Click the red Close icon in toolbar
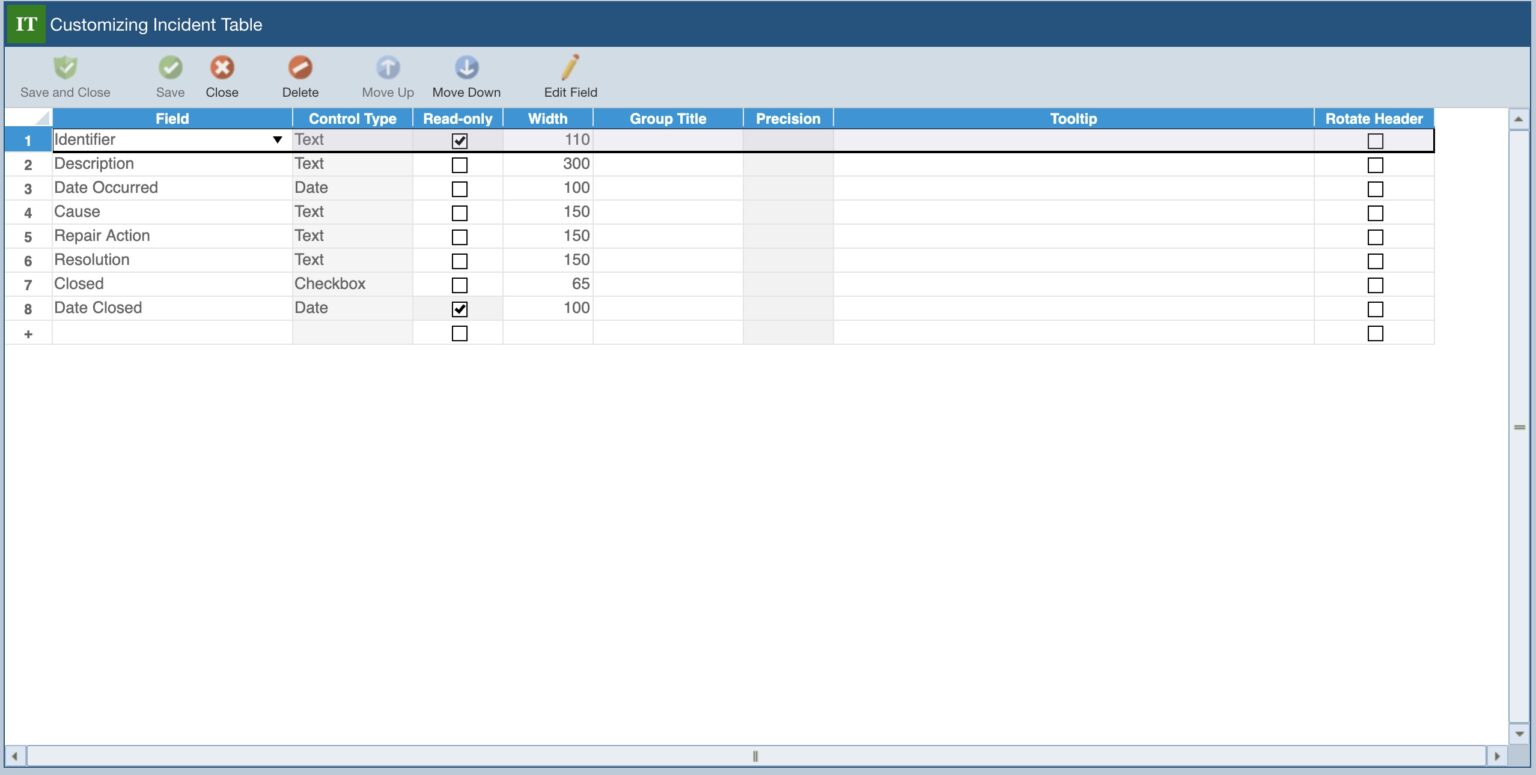The height and width of the screenshot is (775, 1536). click(222, 68)
